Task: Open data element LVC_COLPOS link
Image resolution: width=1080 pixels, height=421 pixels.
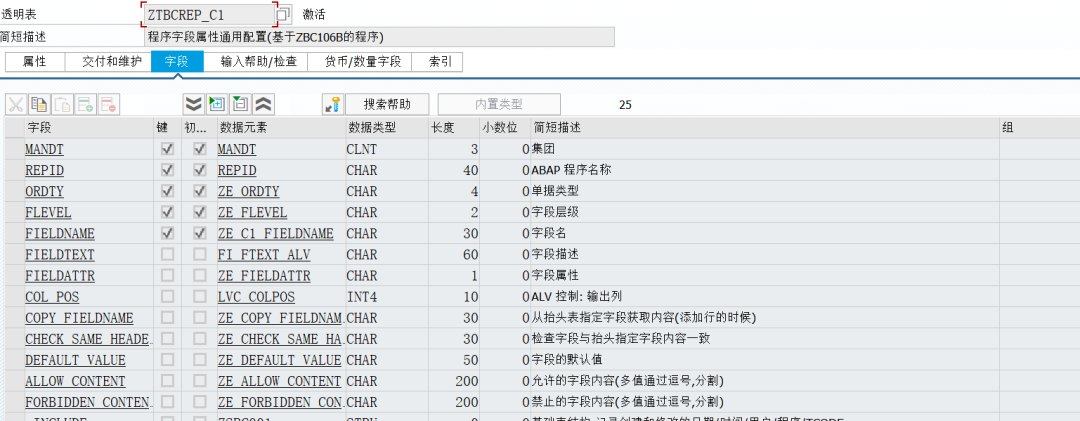Action: click(256, 298)
